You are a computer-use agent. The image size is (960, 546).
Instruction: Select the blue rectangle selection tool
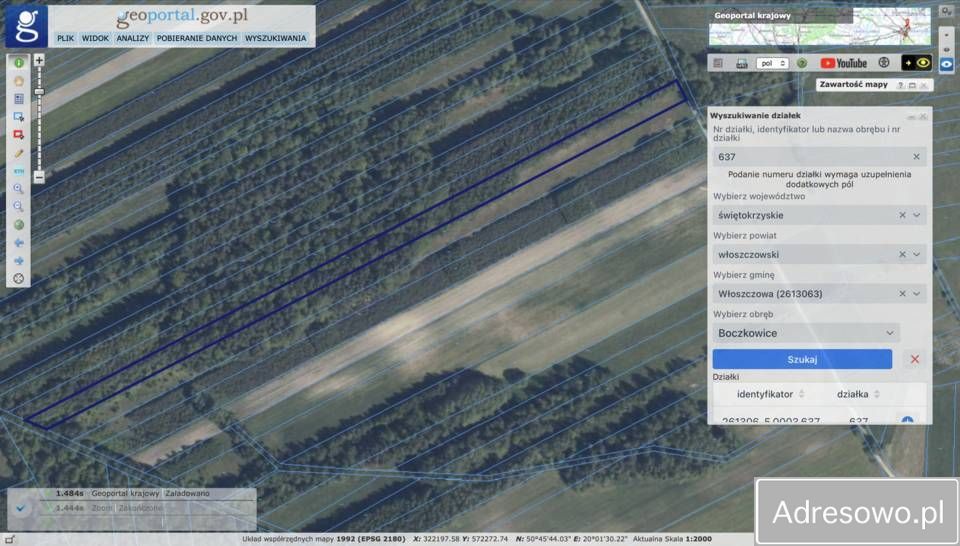(x=19, y=116)
